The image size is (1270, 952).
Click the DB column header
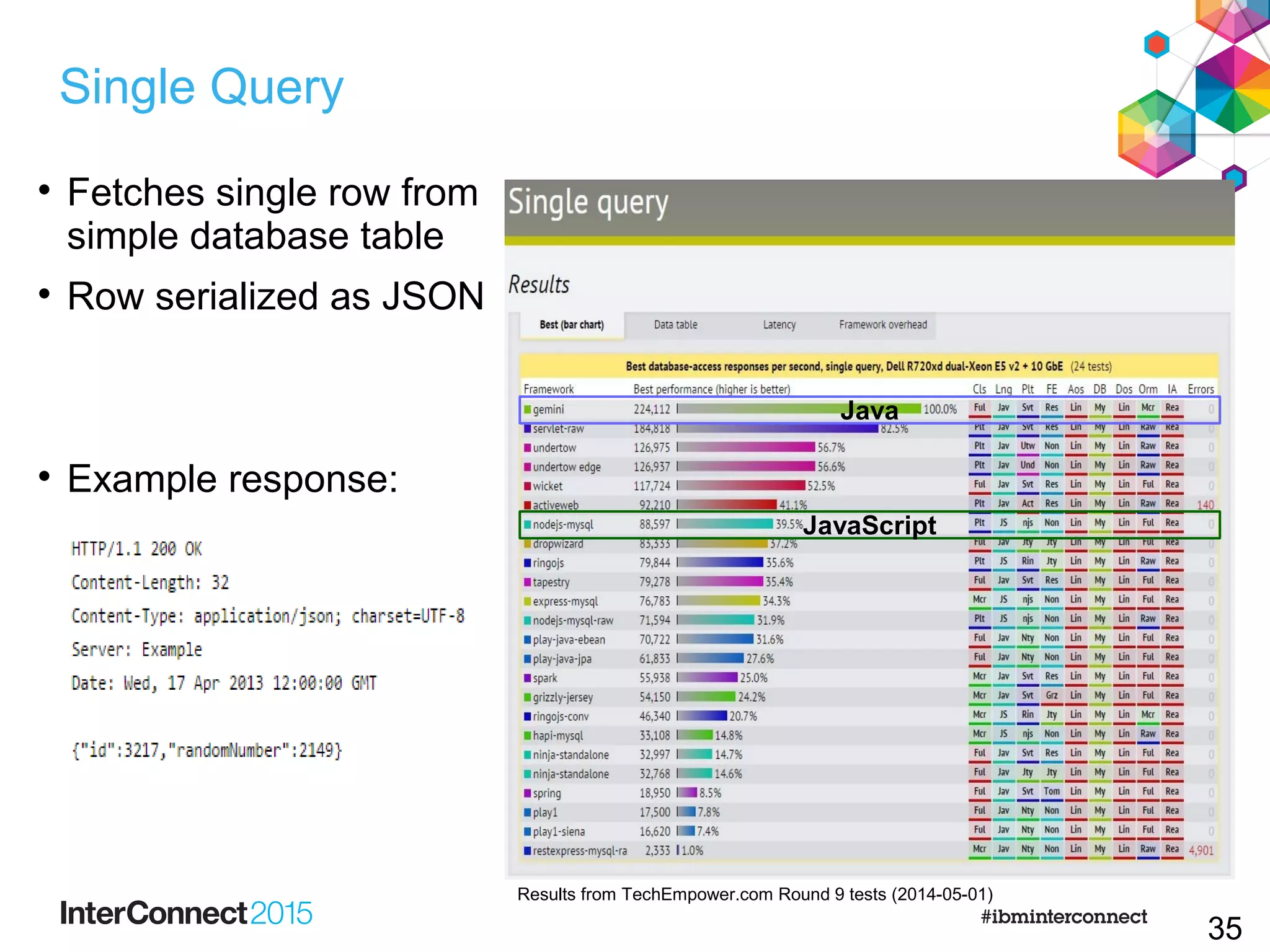(1099, 389)
